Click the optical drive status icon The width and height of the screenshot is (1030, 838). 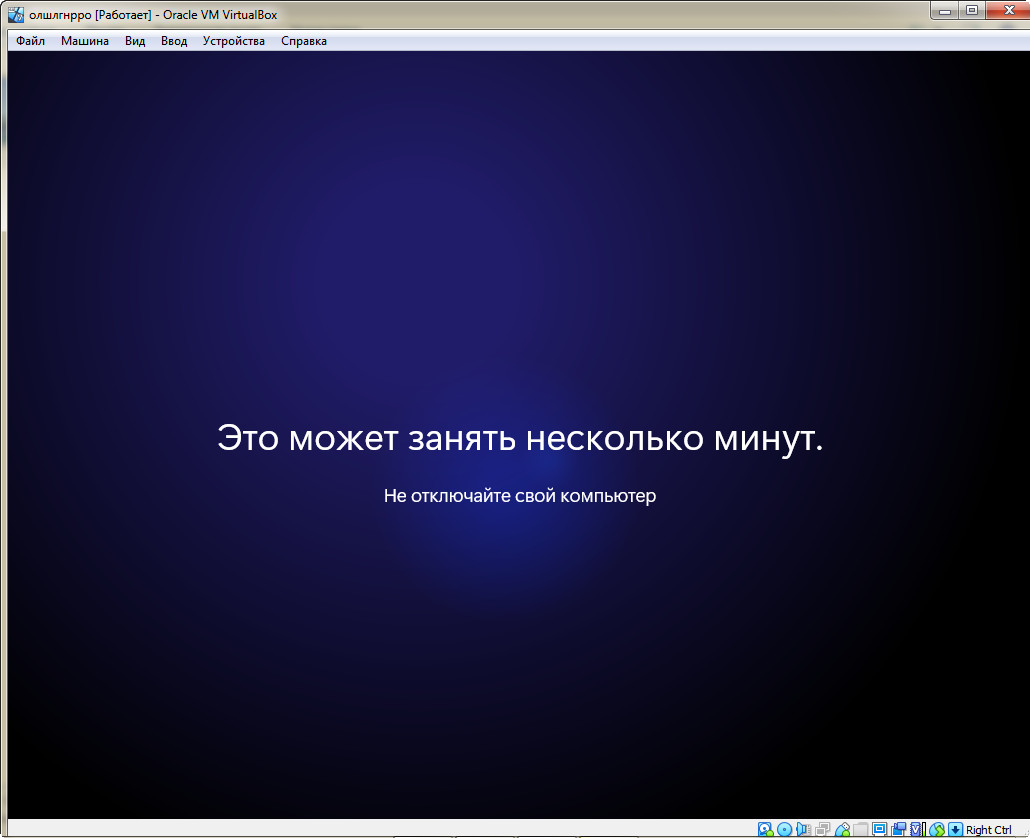(x=784, y=829)
